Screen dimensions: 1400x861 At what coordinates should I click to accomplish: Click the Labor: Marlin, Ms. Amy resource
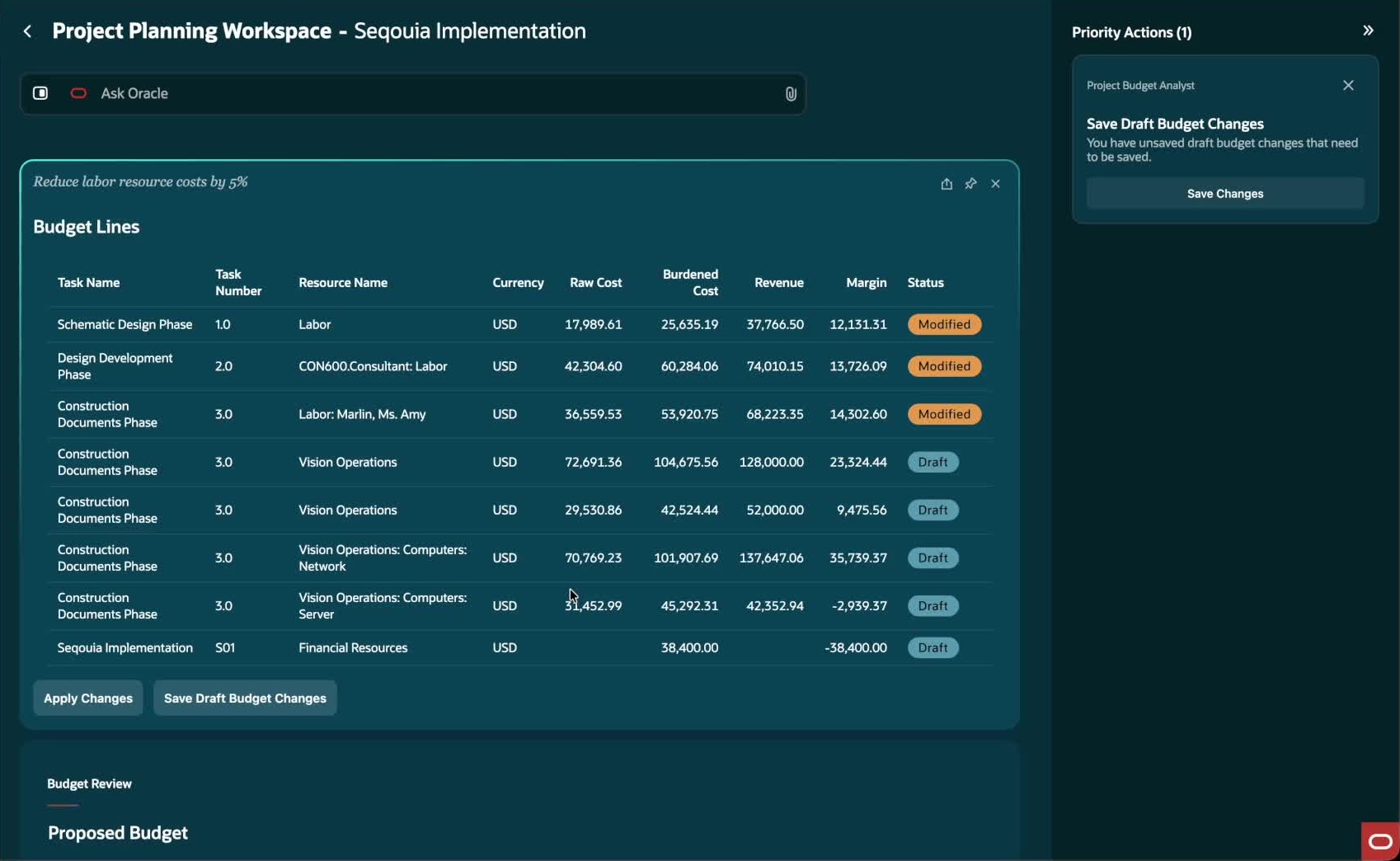point(362,414)
